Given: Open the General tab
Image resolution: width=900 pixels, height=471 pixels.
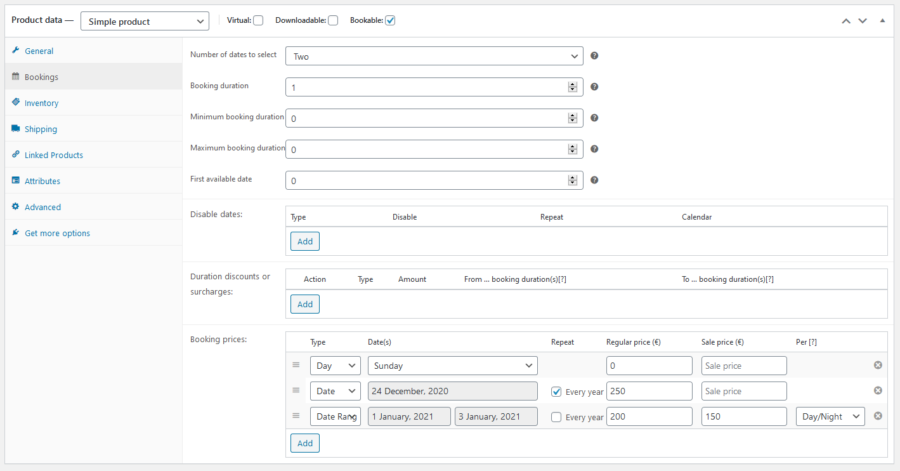Looking at the screenshot, I should click(x=94, y=50).
